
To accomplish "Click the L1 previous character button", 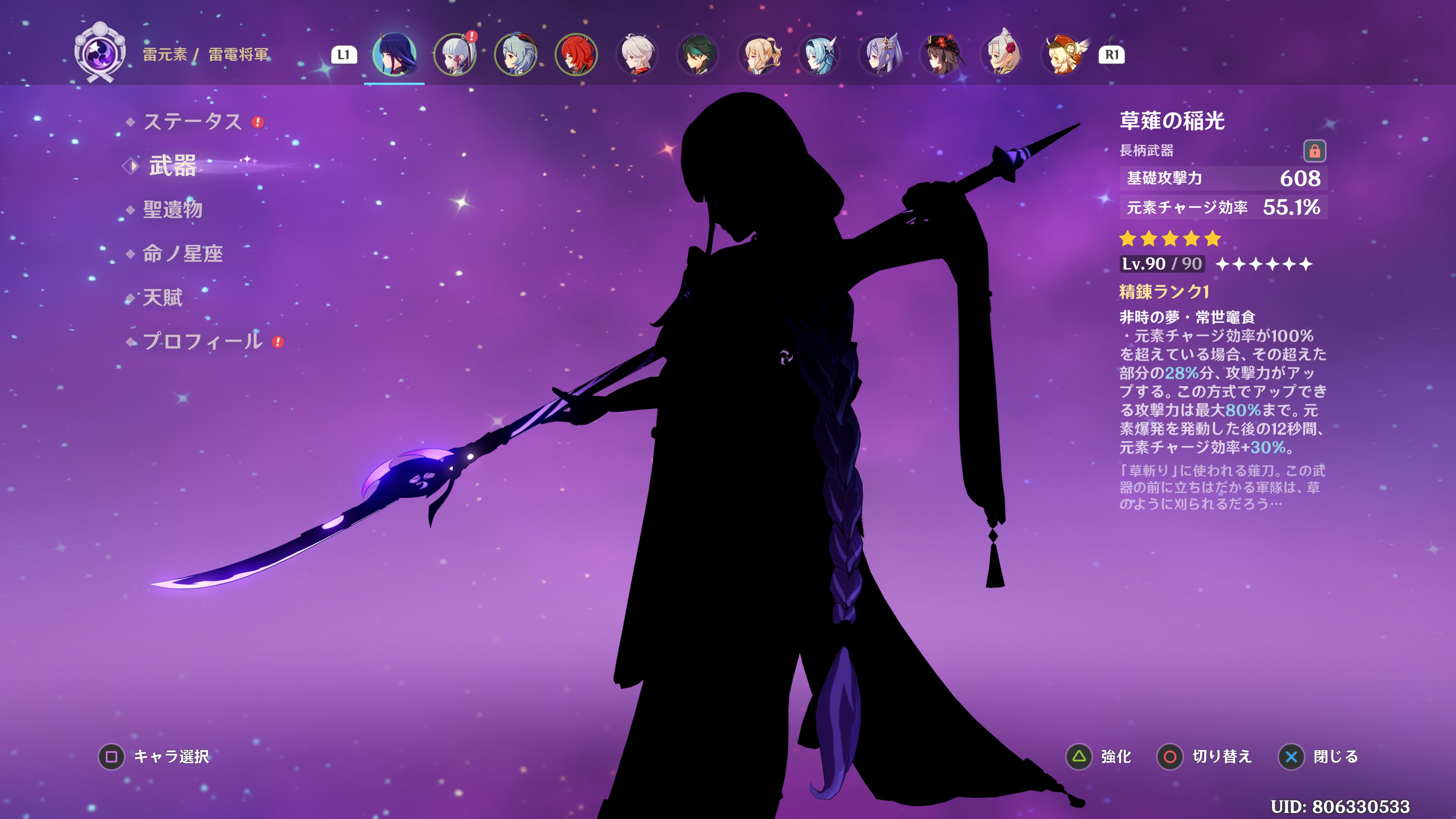I will click(344, 55).
